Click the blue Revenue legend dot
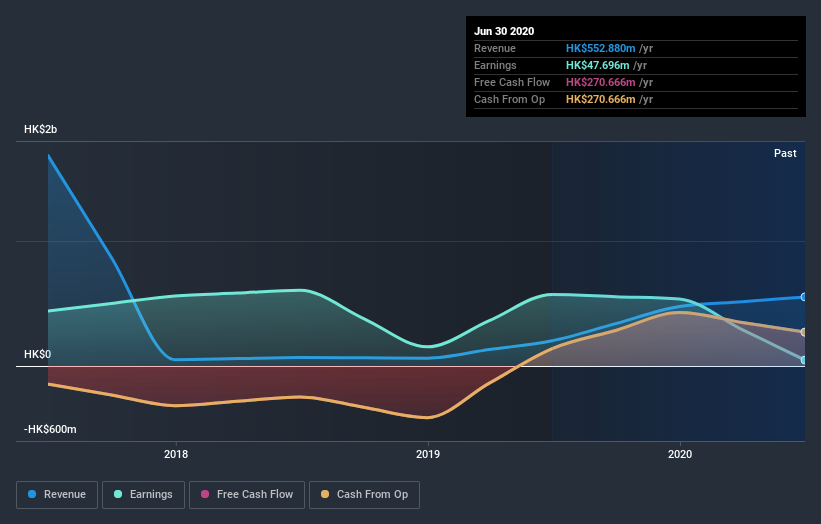 (32, 494)
